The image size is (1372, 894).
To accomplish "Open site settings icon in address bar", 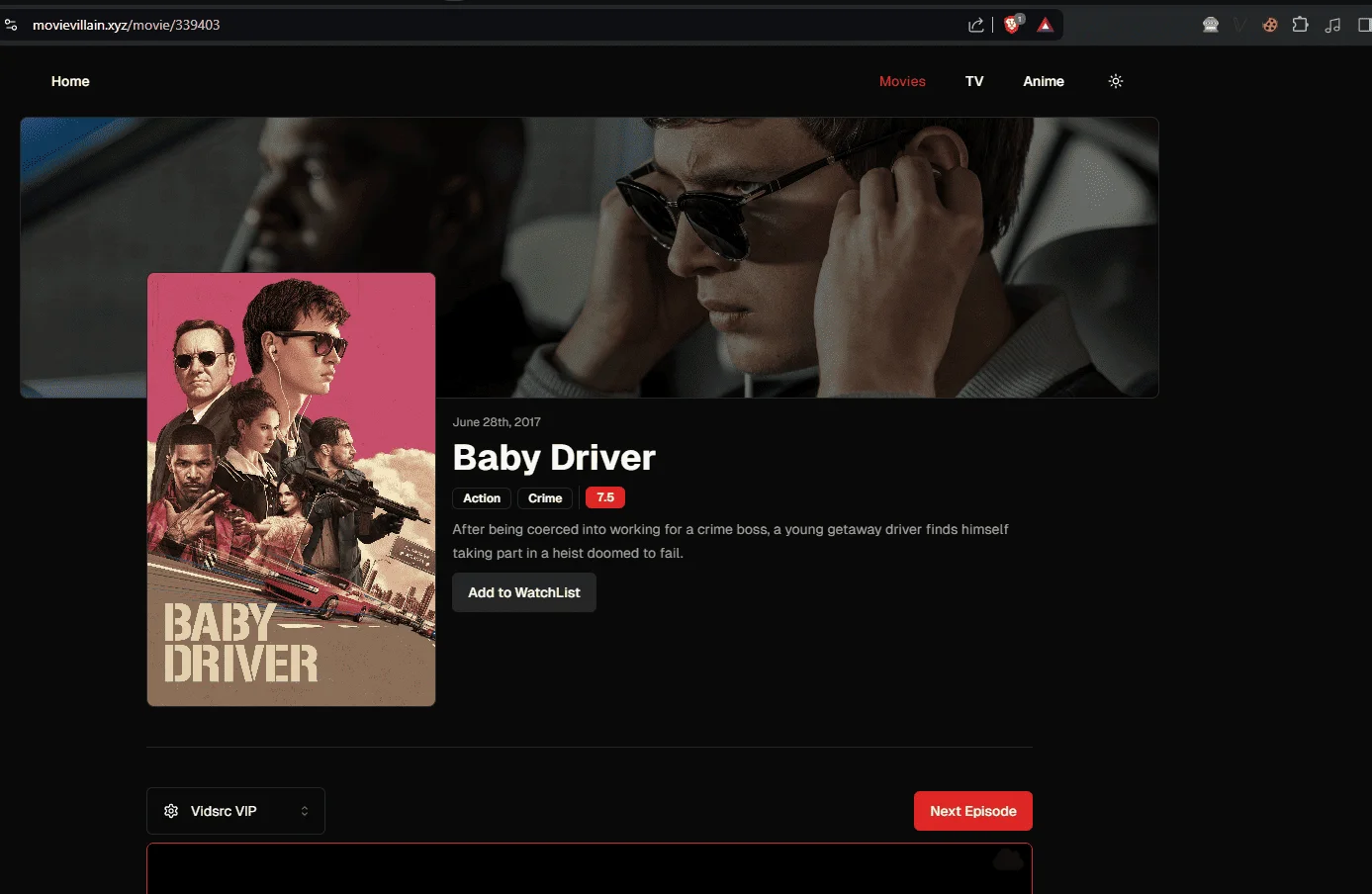I will coord(11,25).
